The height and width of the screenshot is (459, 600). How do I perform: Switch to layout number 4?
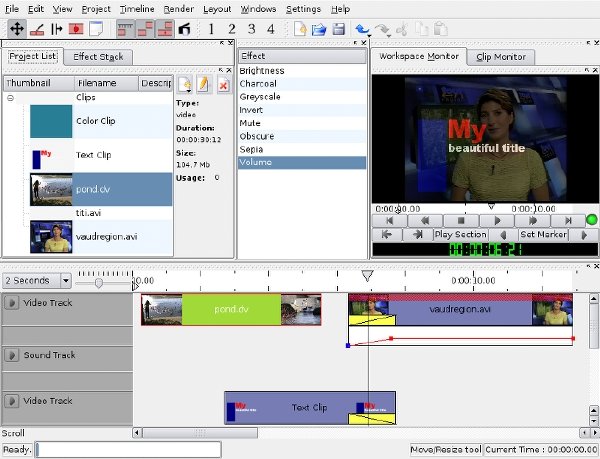[271, 29]
